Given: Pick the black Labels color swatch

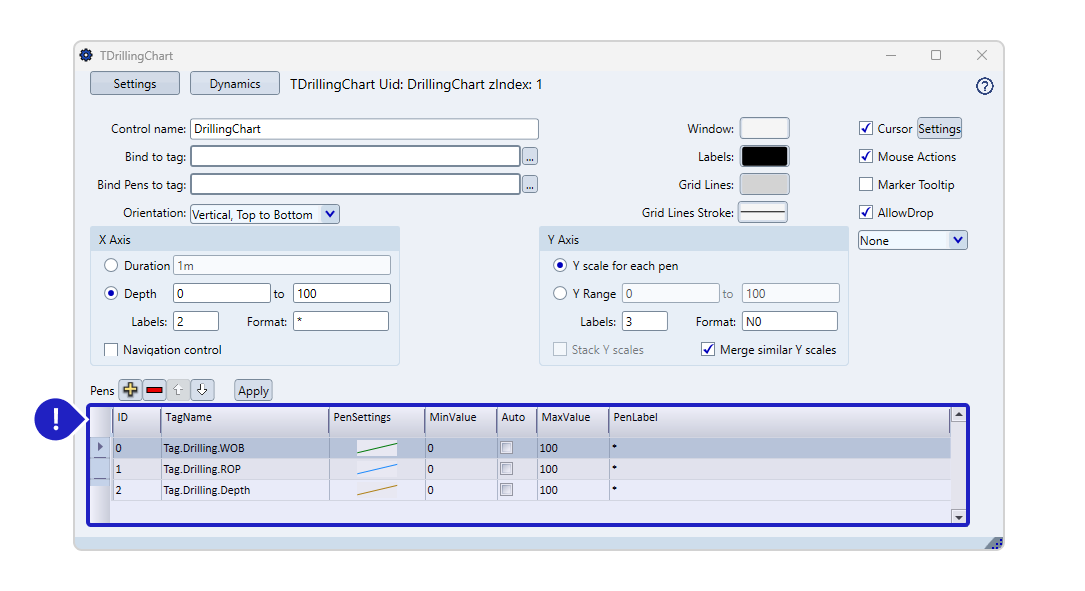Looking at the screenshot, I should point(764,157).
